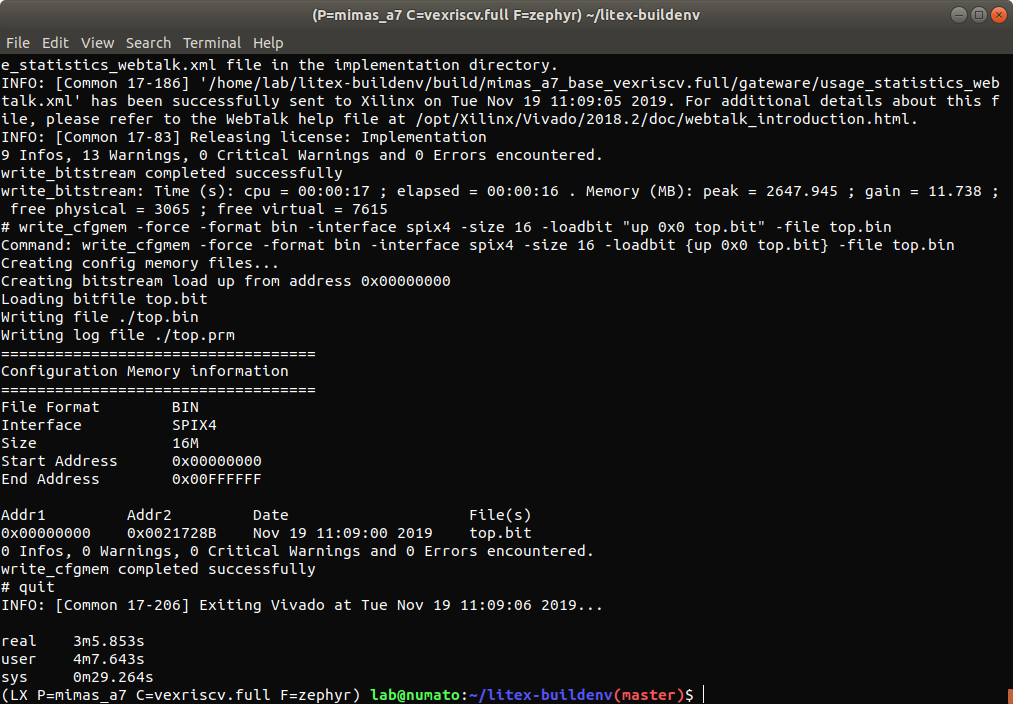Image resolution: width=1013 pixels, height=704 pixels.
Task: Open the Terminal menu
Action: (x=211, y=43)
